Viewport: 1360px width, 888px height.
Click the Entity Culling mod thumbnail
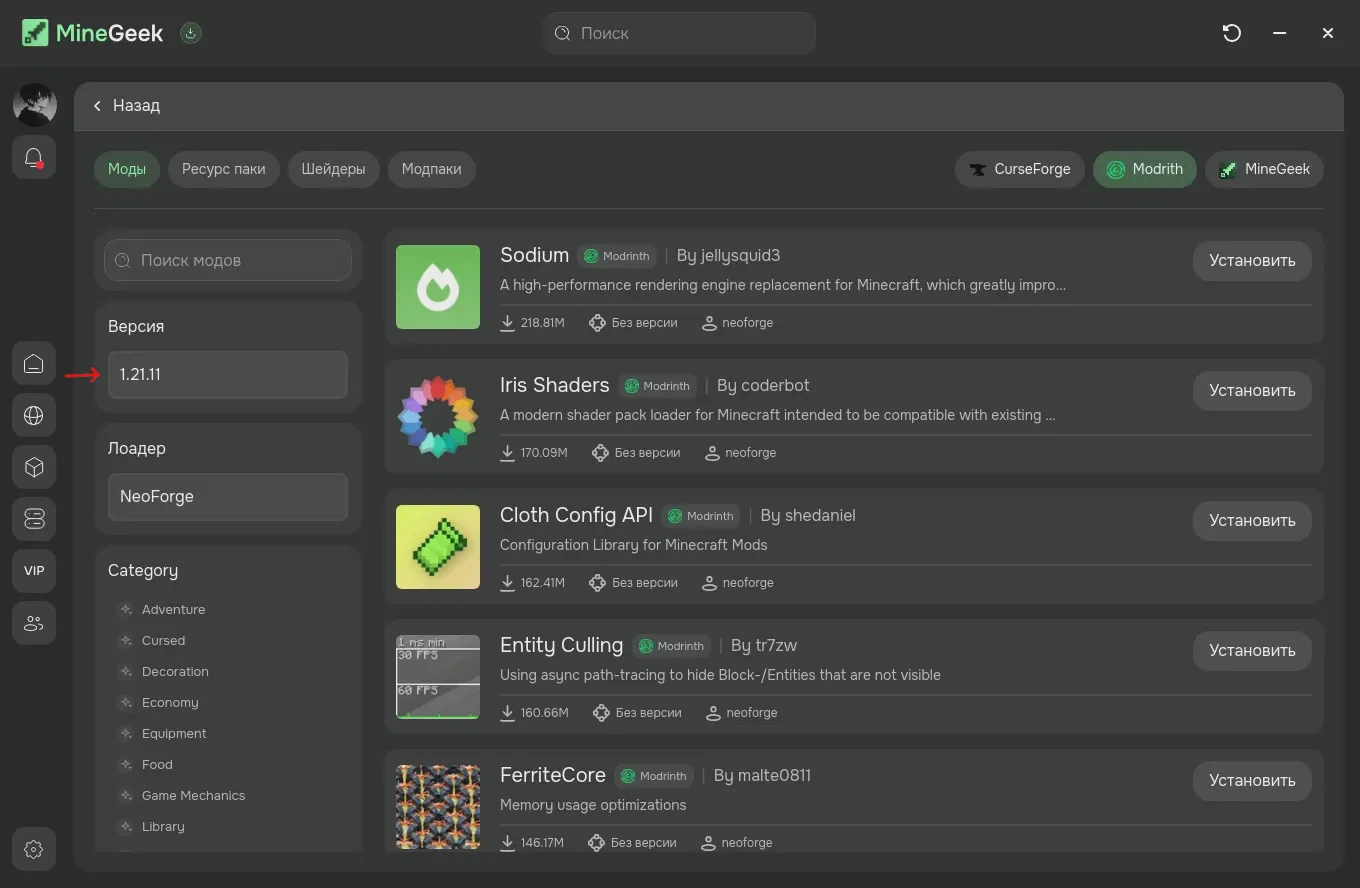(438, 677)
